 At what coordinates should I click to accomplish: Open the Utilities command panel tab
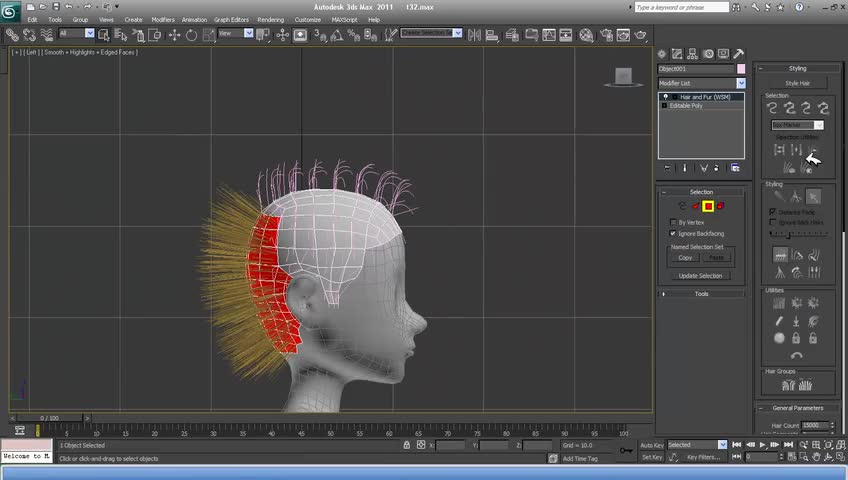pos(738,54)
